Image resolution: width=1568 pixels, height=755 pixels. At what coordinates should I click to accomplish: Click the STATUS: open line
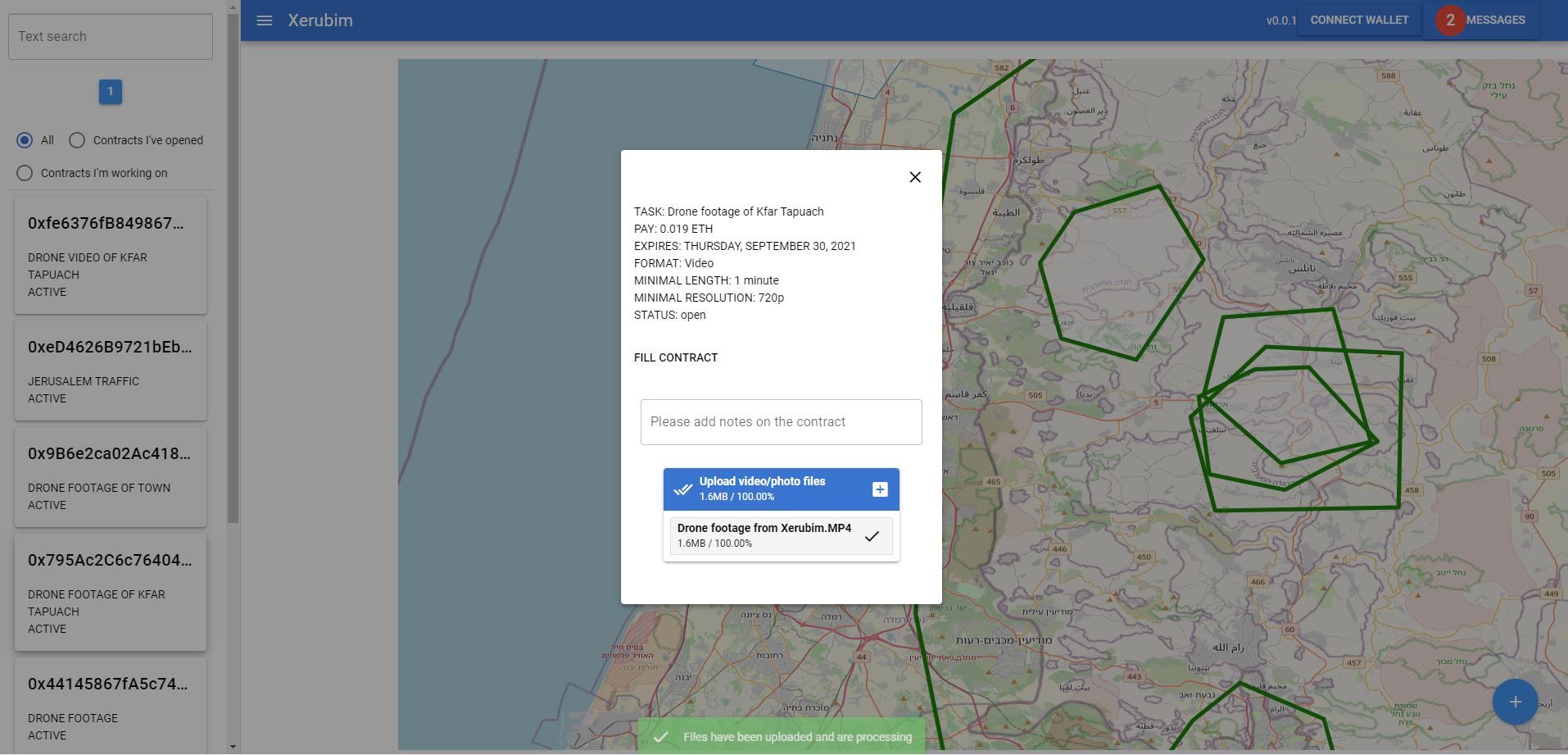pyautogui.click(x=669, y=315)
